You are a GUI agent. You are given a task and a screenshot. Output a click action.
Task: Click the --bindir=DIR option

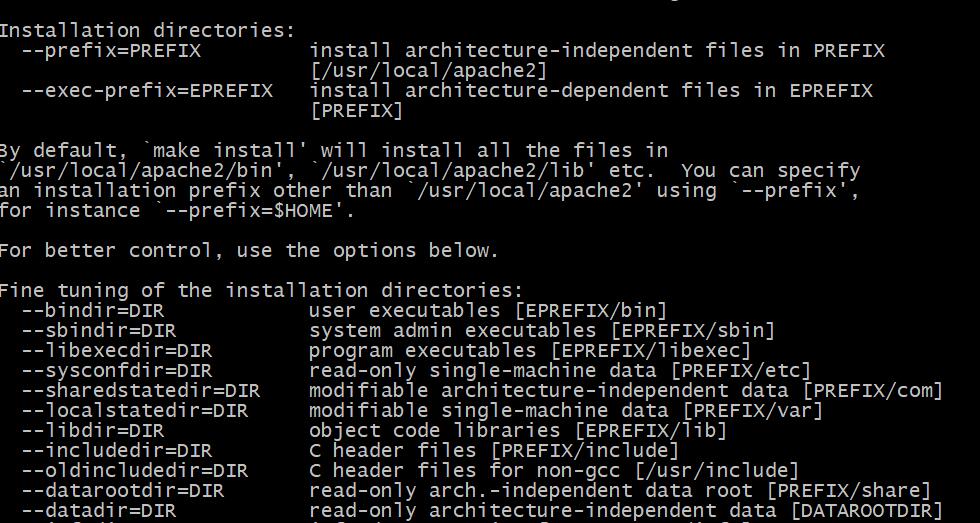pos(94,311)
